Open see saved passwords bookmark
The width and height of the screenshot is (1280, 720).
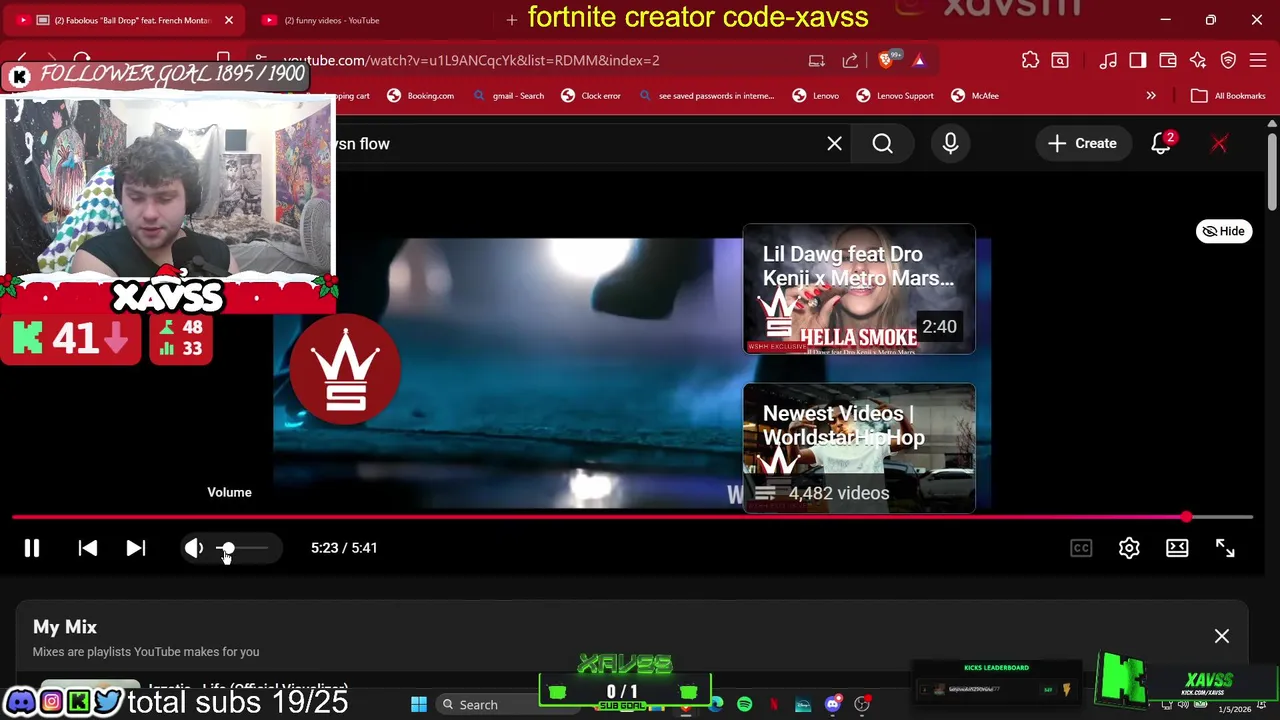(707, 96)
